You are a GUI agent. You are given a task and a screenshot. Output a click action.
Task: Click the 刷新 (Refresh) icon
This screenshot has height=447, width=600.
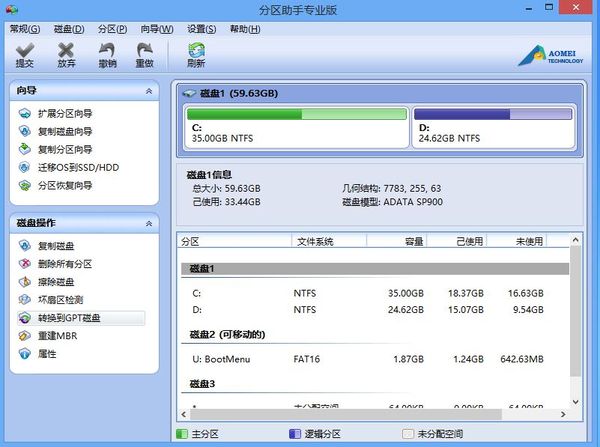click(x=196, y=50)
